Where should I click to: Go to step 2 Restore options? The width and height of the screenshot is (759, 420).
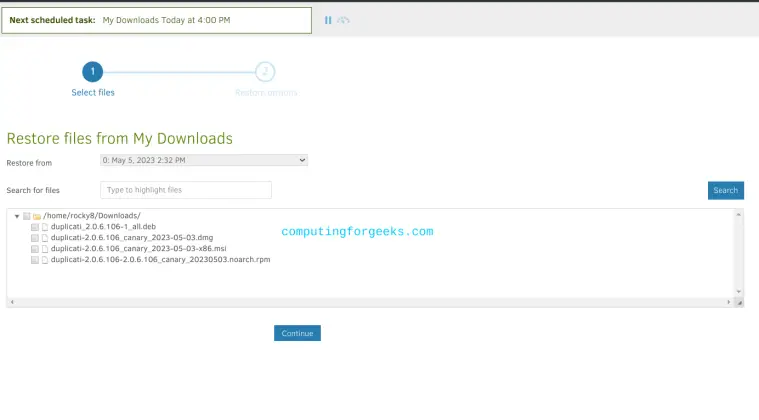click(265, 72)
